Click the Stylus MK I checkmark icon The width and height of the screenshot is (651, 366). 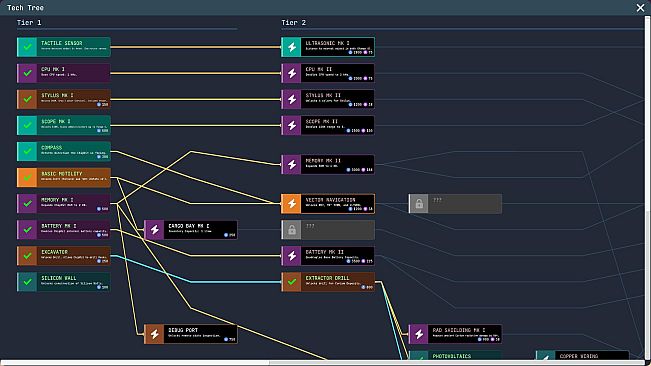pyautogui.click(x=27, y=99)
